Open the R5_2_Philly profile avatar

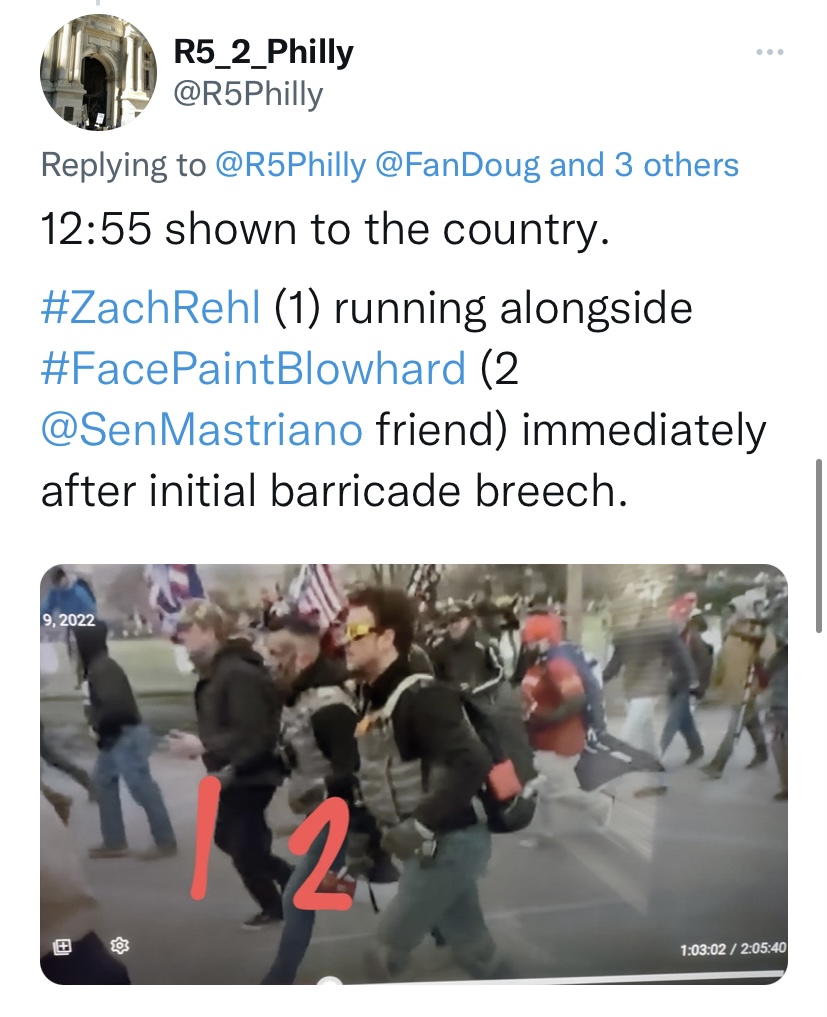click(x=98, y=72)
